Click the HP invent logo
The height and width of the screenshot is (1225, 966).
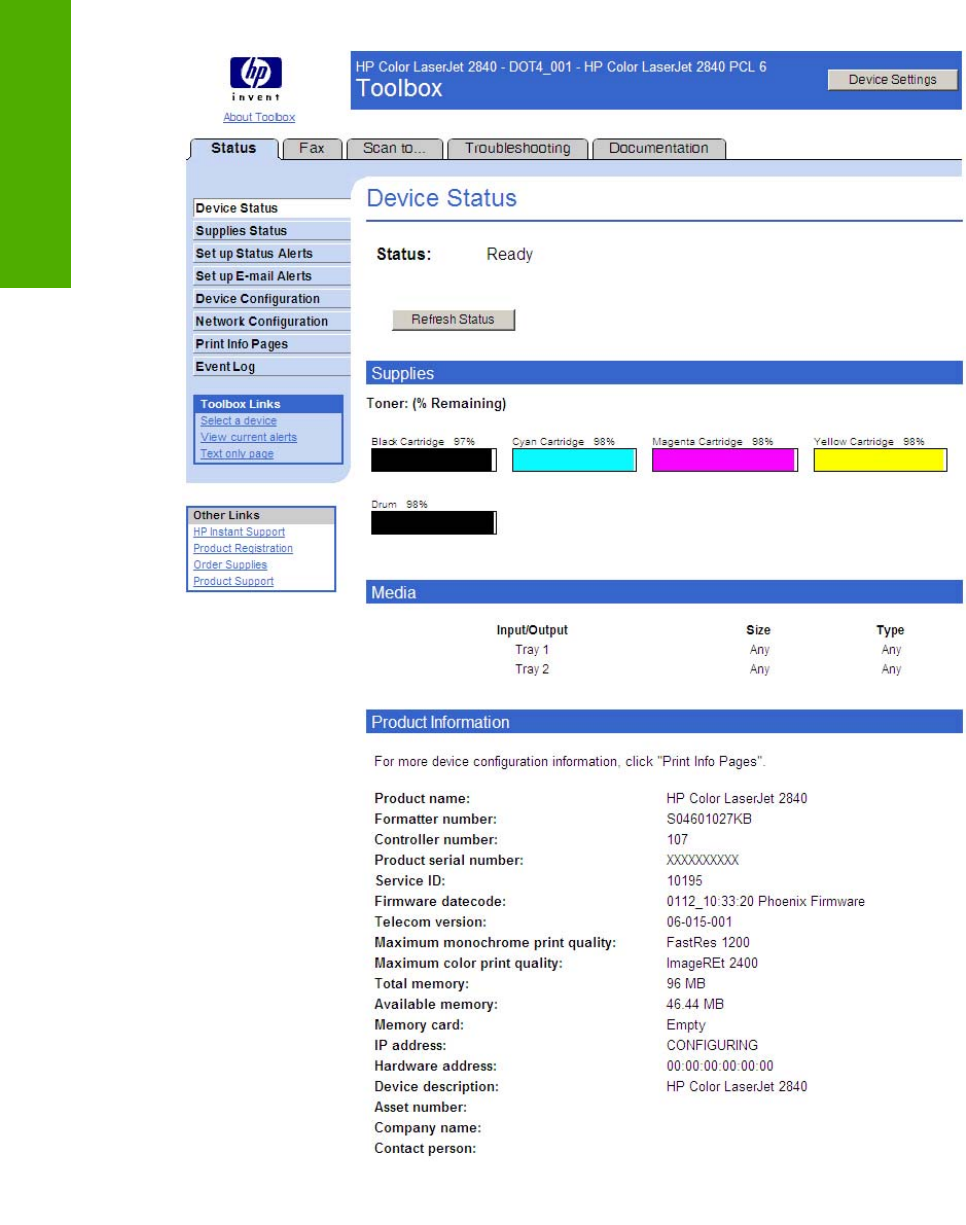tap(255, 81)
